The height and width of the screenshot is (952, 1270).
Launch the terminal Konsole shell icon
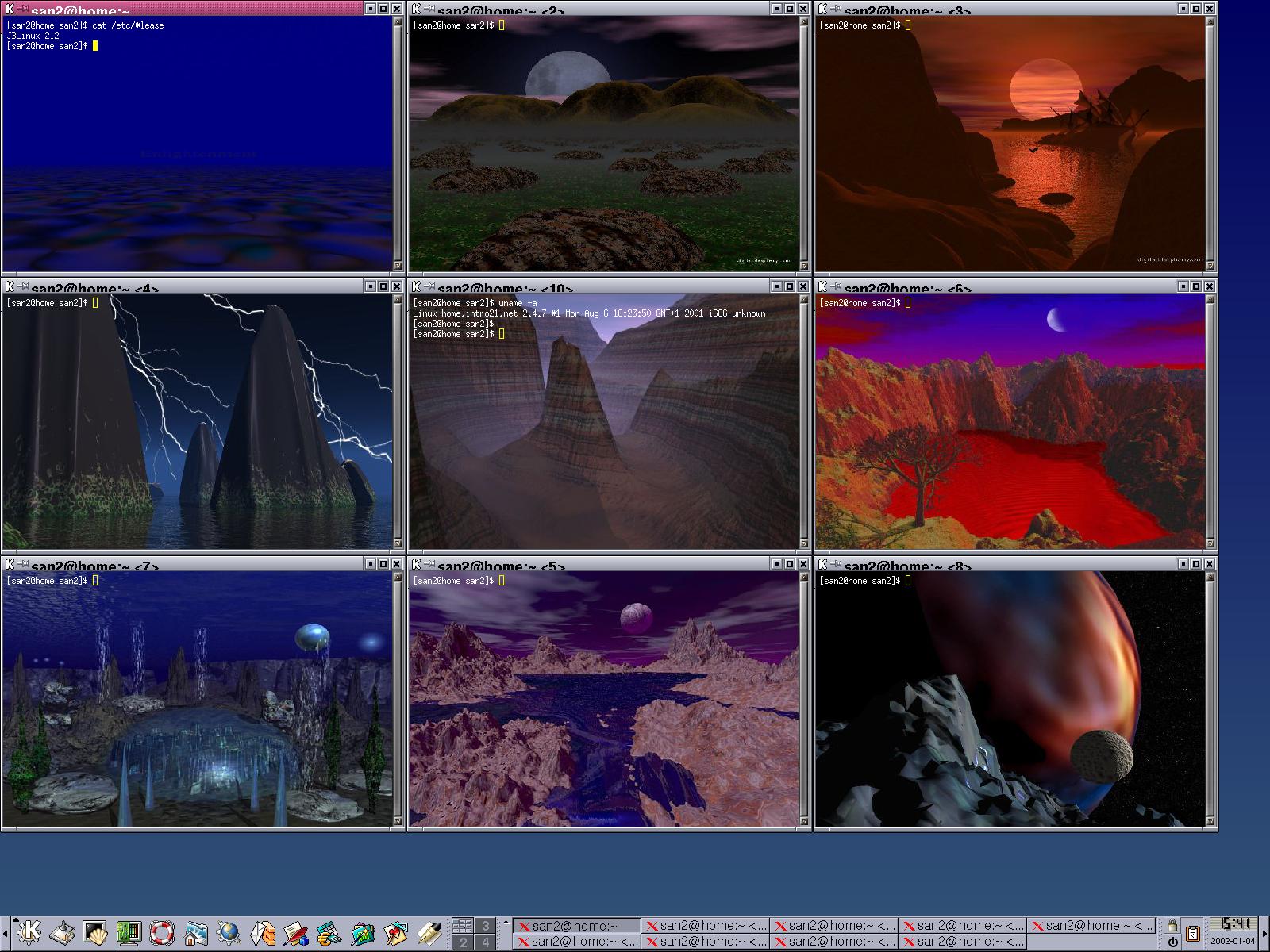[96, 932]
